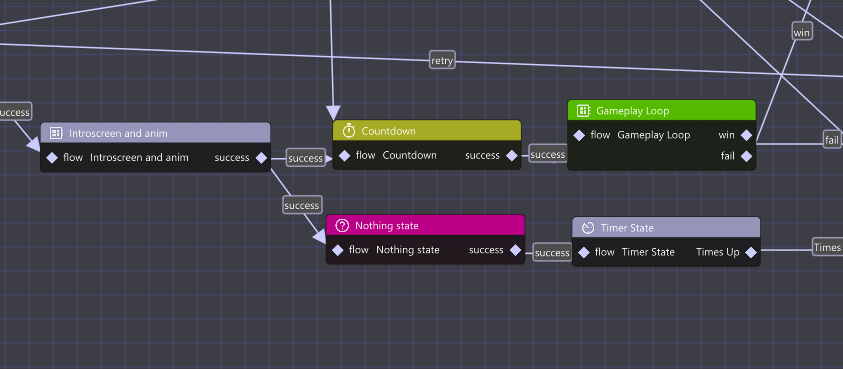Select the Times Up output port
The image size is (843, 369).
click(751, 252)
